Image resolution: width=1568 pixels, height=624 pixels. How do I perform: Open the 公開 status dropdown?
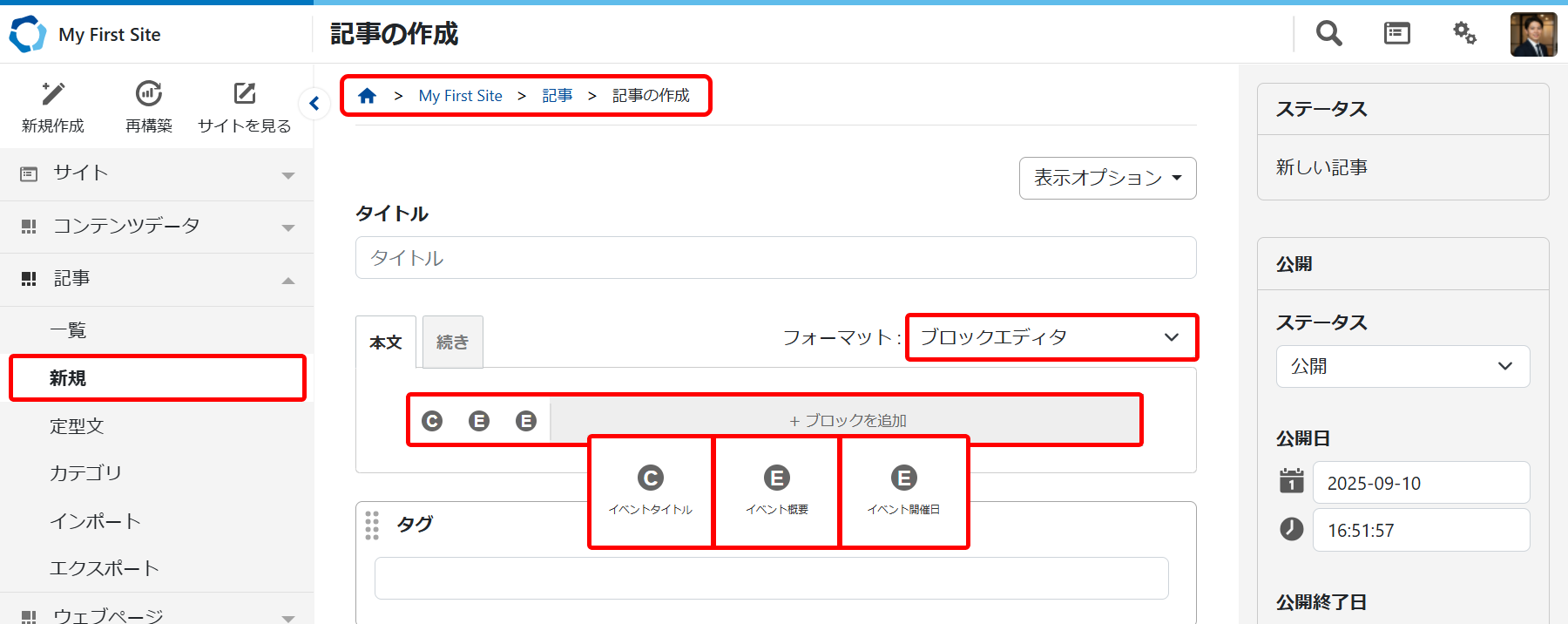click(1402, 367)
